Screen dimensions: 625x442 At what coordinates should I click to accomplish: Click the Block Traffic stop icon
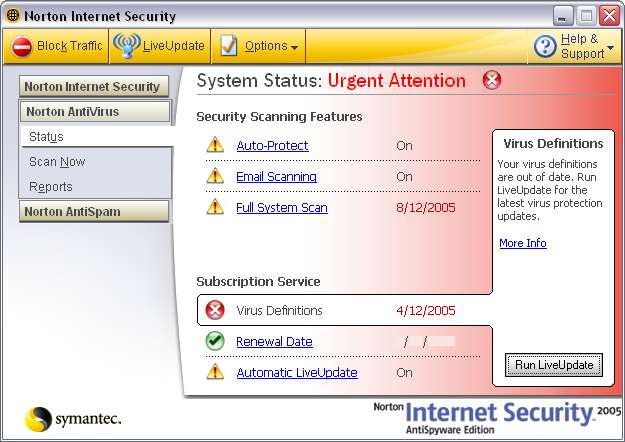pyautogui.click(x=22, y=46)
